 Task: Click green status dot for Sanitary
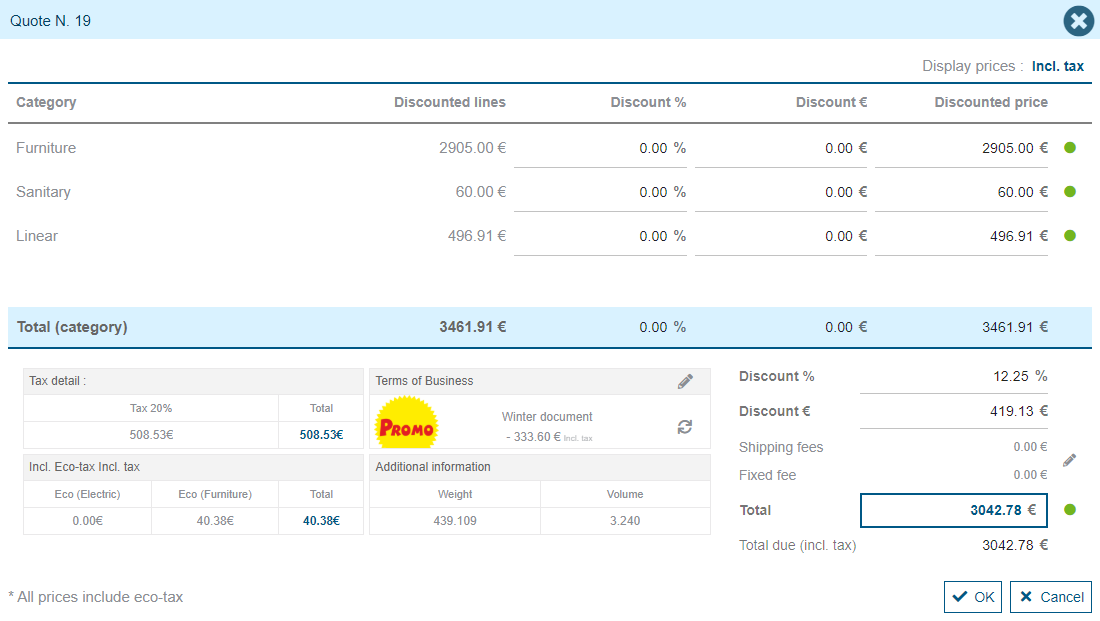tap(1070, 192)
